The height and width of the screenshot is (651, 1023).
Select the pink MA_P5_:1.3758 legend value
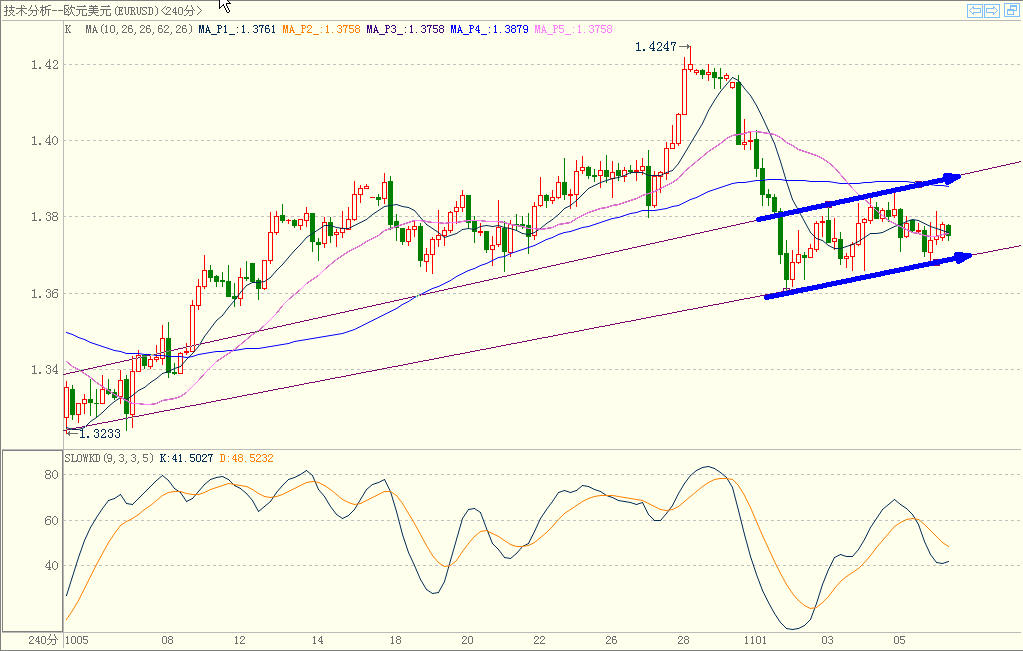click(x=573, y=29)
